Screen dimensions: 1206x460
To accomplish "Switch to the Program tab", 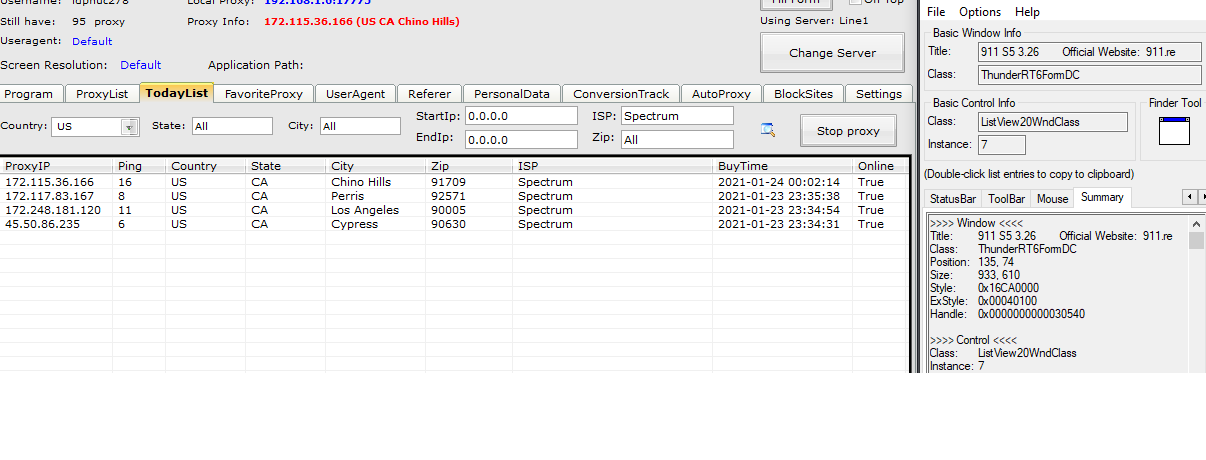I will (29, 94).
